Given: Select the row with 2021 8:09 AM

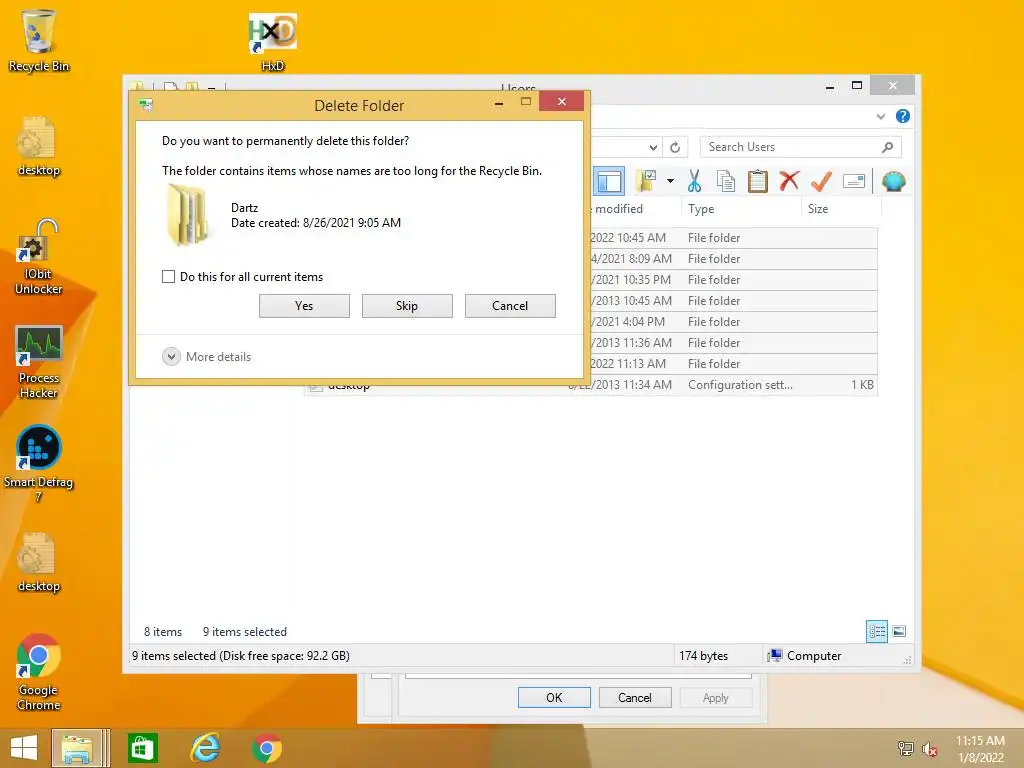Looking at the screenshot, I should coord(733,259).
